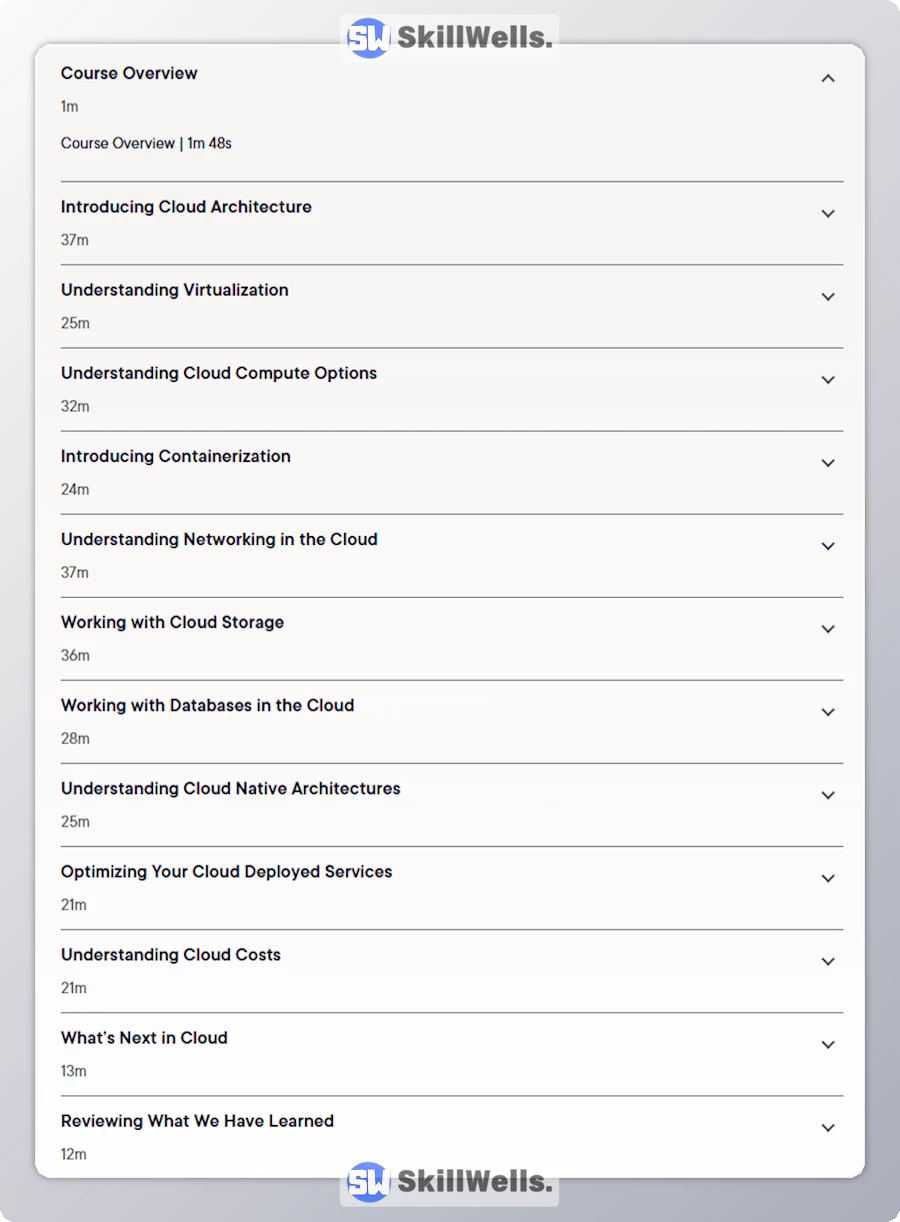900x1222 pixels.
Task: Expand the Understanding Virtualization module
Action: click(x=828, y=296)
